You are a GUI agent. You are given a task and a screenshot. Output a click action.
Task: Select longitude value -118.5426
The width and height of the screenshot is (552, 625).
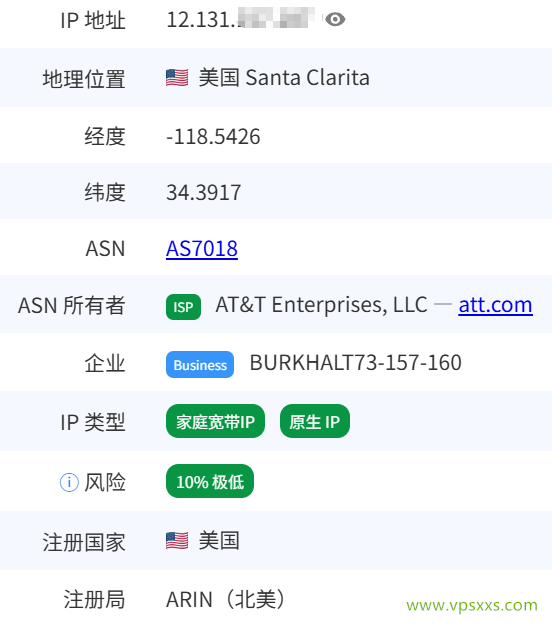213,137
